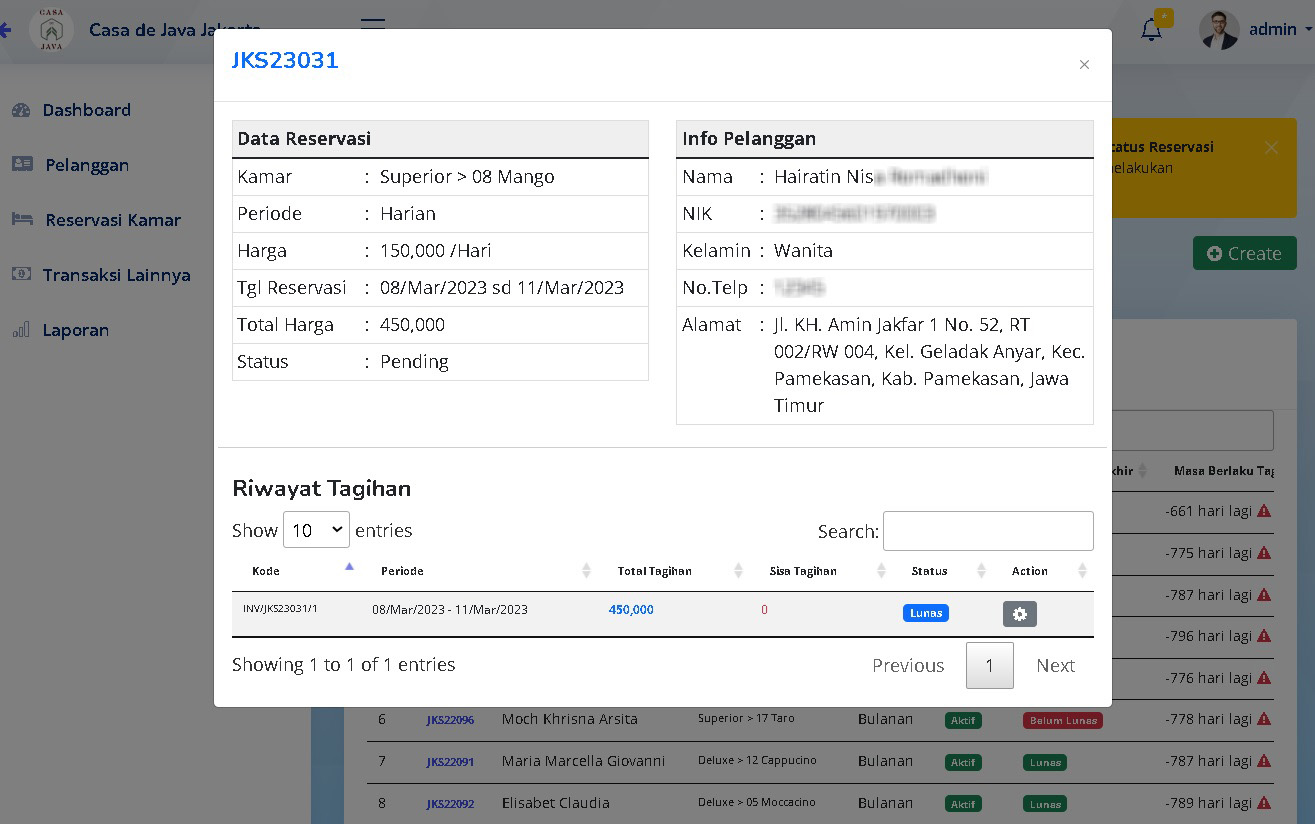1315x824 pixels.
Task: Sort billing table by Total Tagihan
Action: point(654,571)
